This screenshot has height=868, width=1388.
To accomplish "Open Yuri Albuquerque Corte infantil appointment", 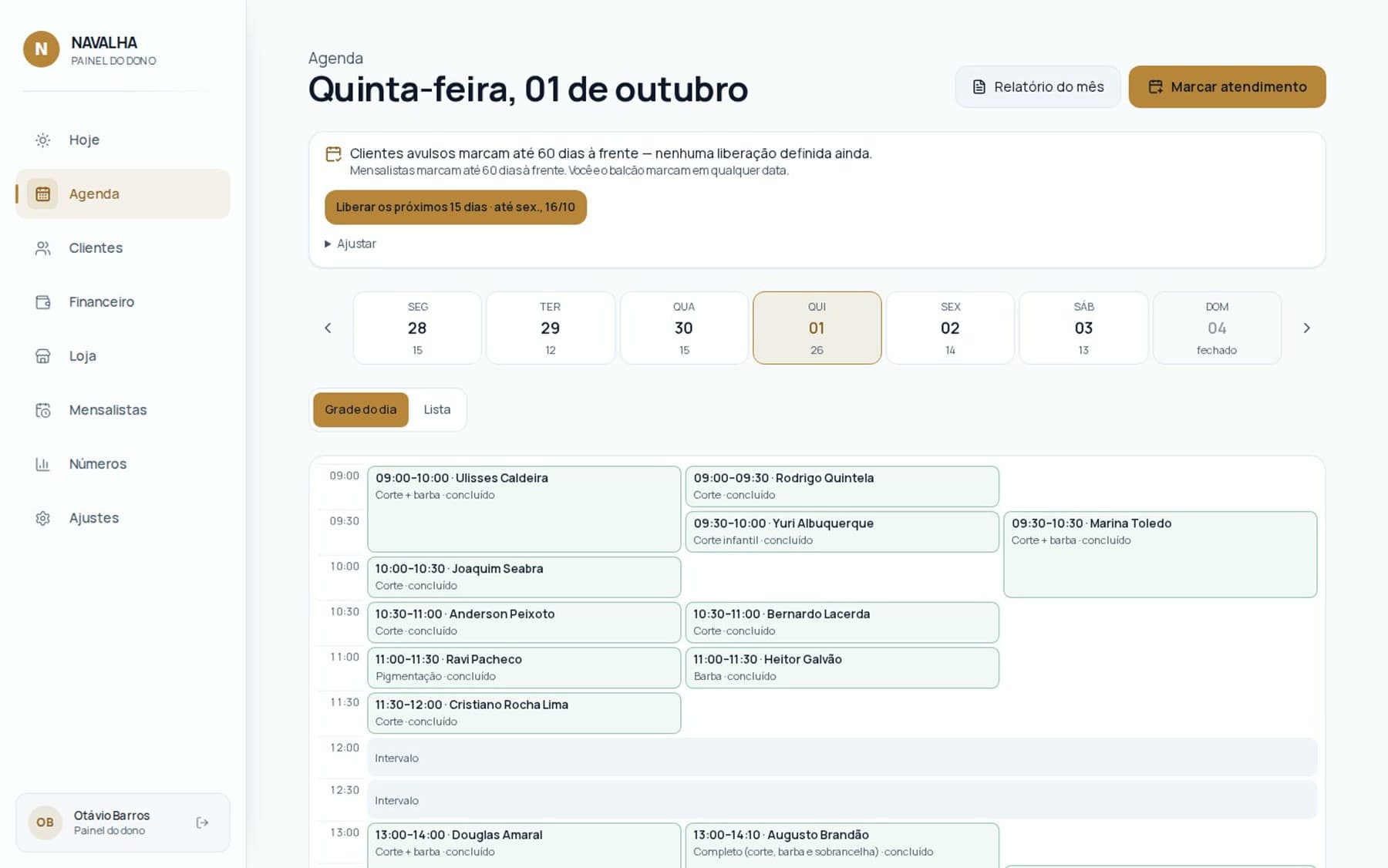I will pos(842,532).
